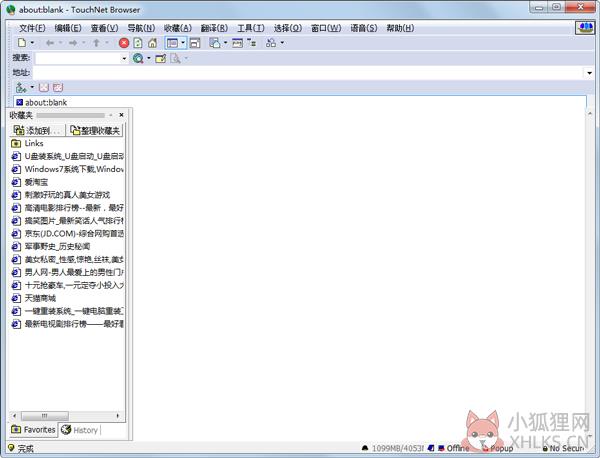Click the tab list tree icon
The width and height of the screenshot is (600, 458).
[x=251, y=43]
